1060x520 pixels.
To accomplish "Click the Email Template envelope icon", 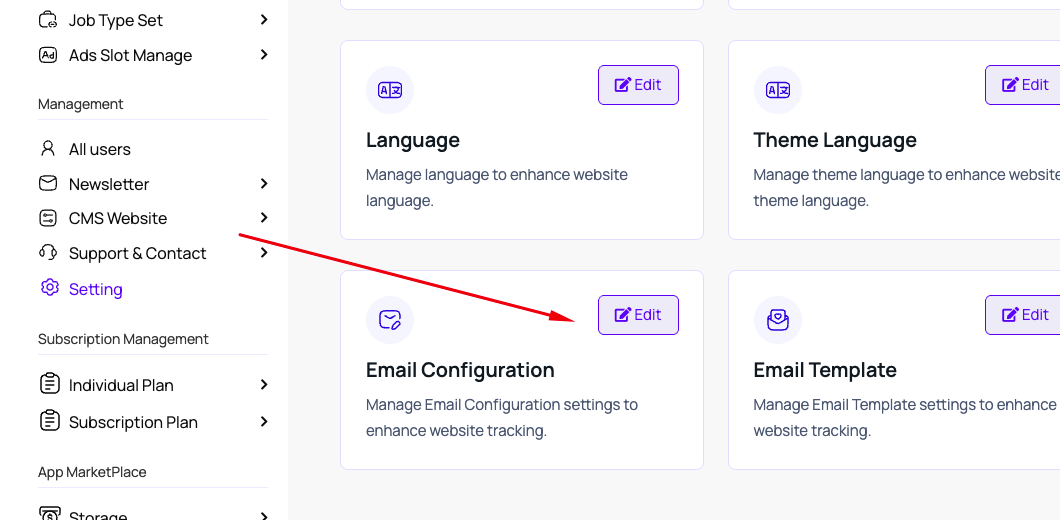I will coord(777,320).
